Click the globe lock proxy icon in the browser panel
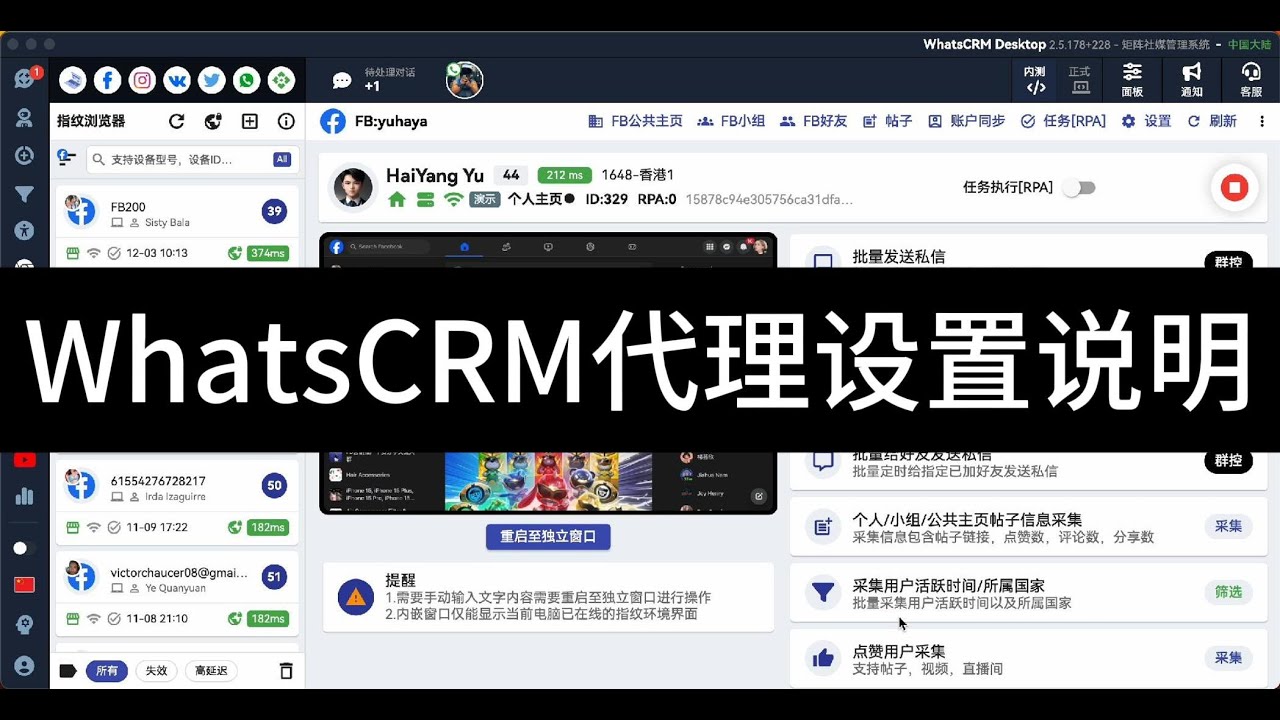The height and width of the screenshot is (720, 1280). tap(213, 121)
